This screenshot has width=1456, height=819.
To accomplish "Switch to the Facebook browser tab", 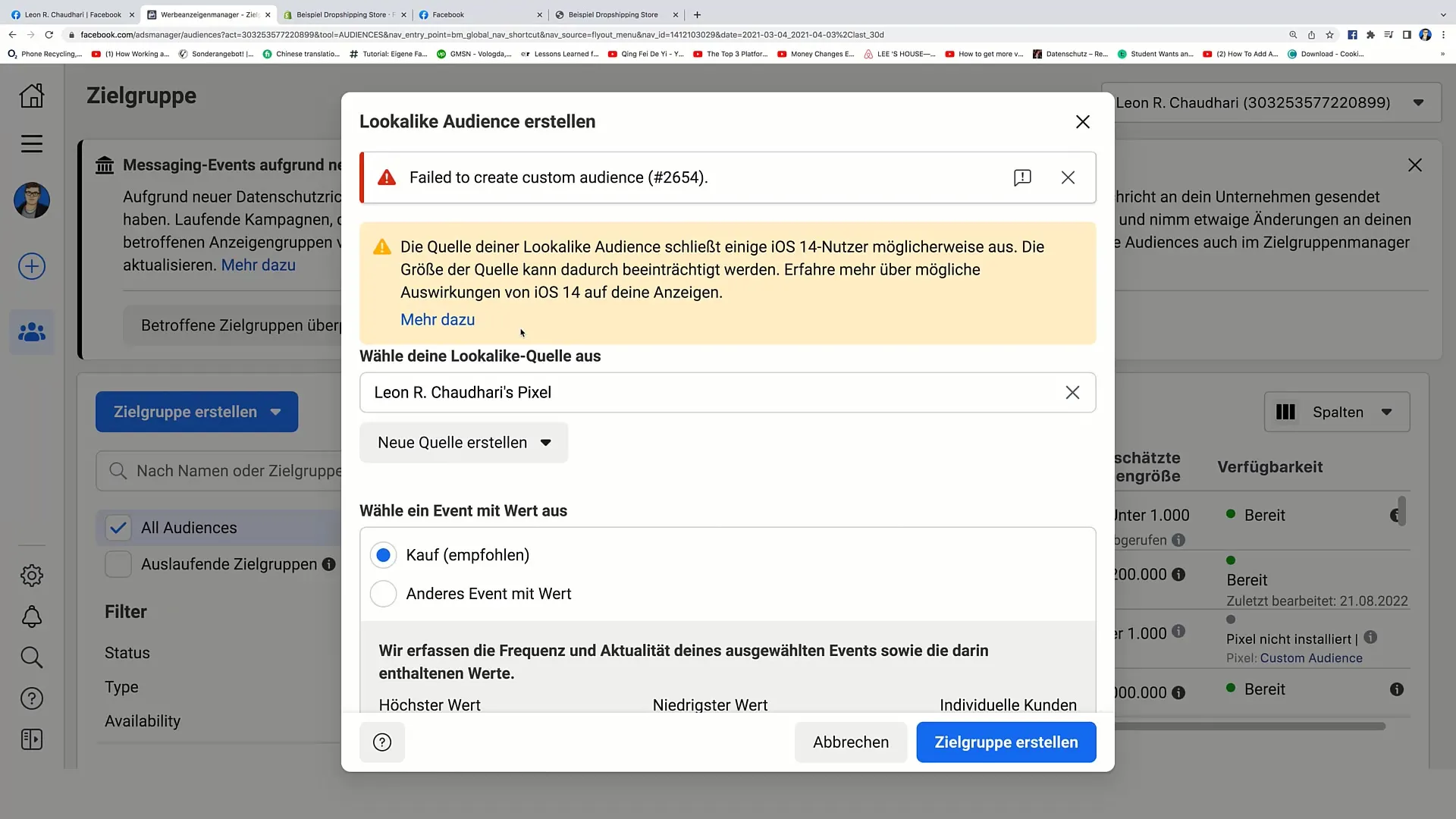I will 481,14.
